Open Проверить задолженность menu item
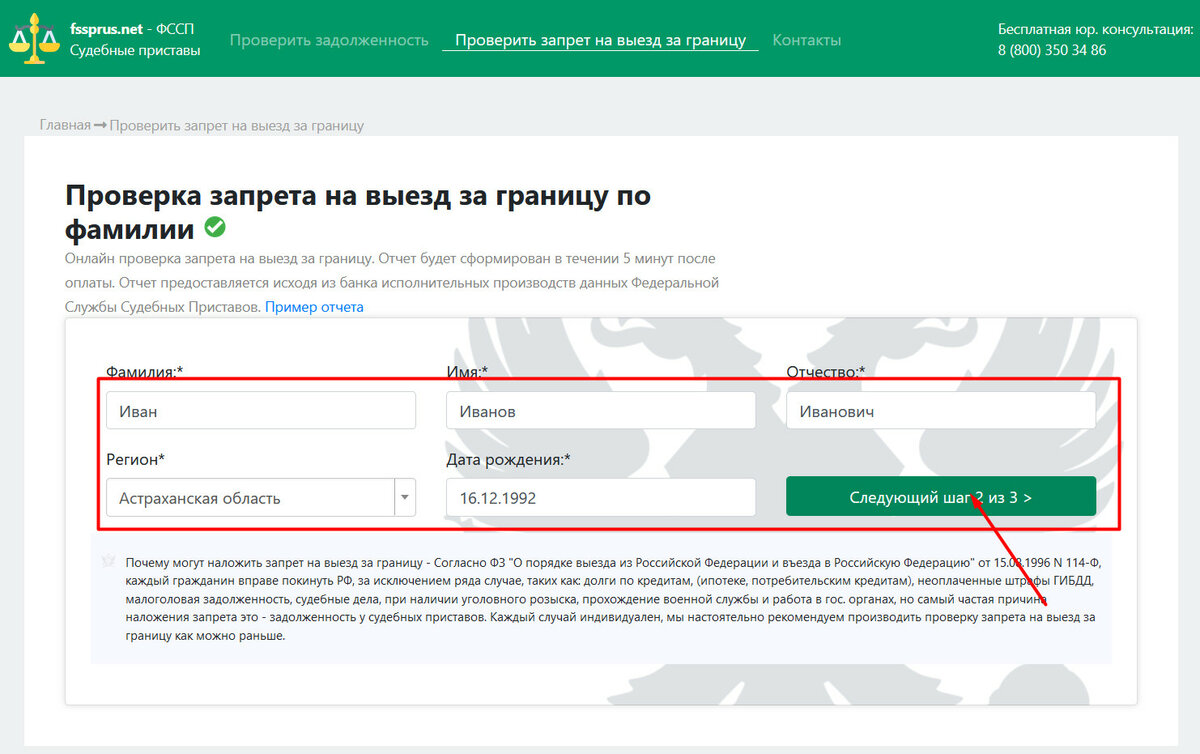The image size is (1200, 754). coord(329,40)
